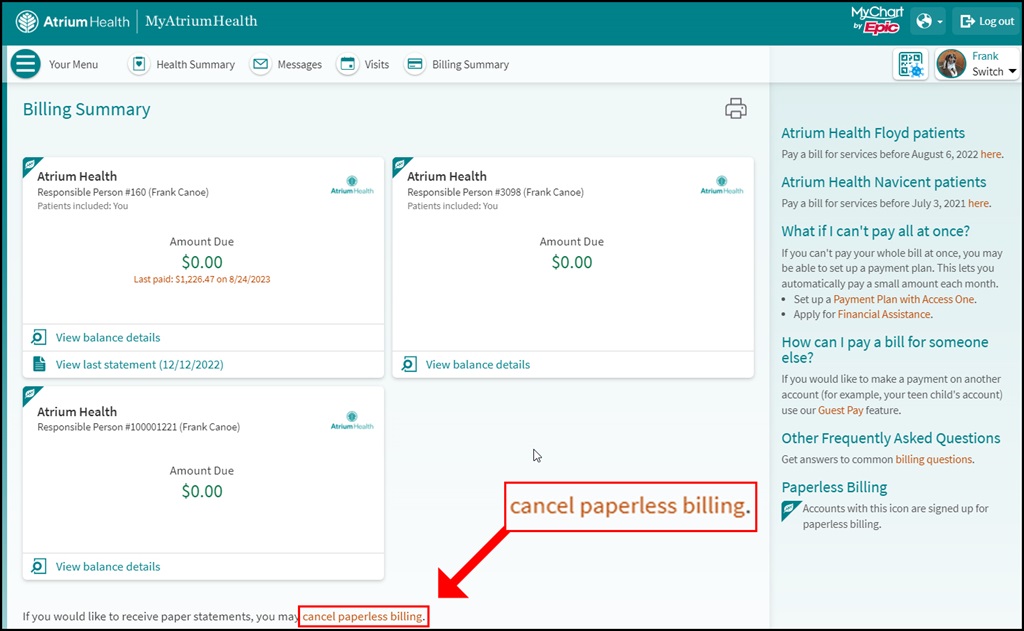
Task: Open the Health Summary menu item
Action: [x=195, y=64]
